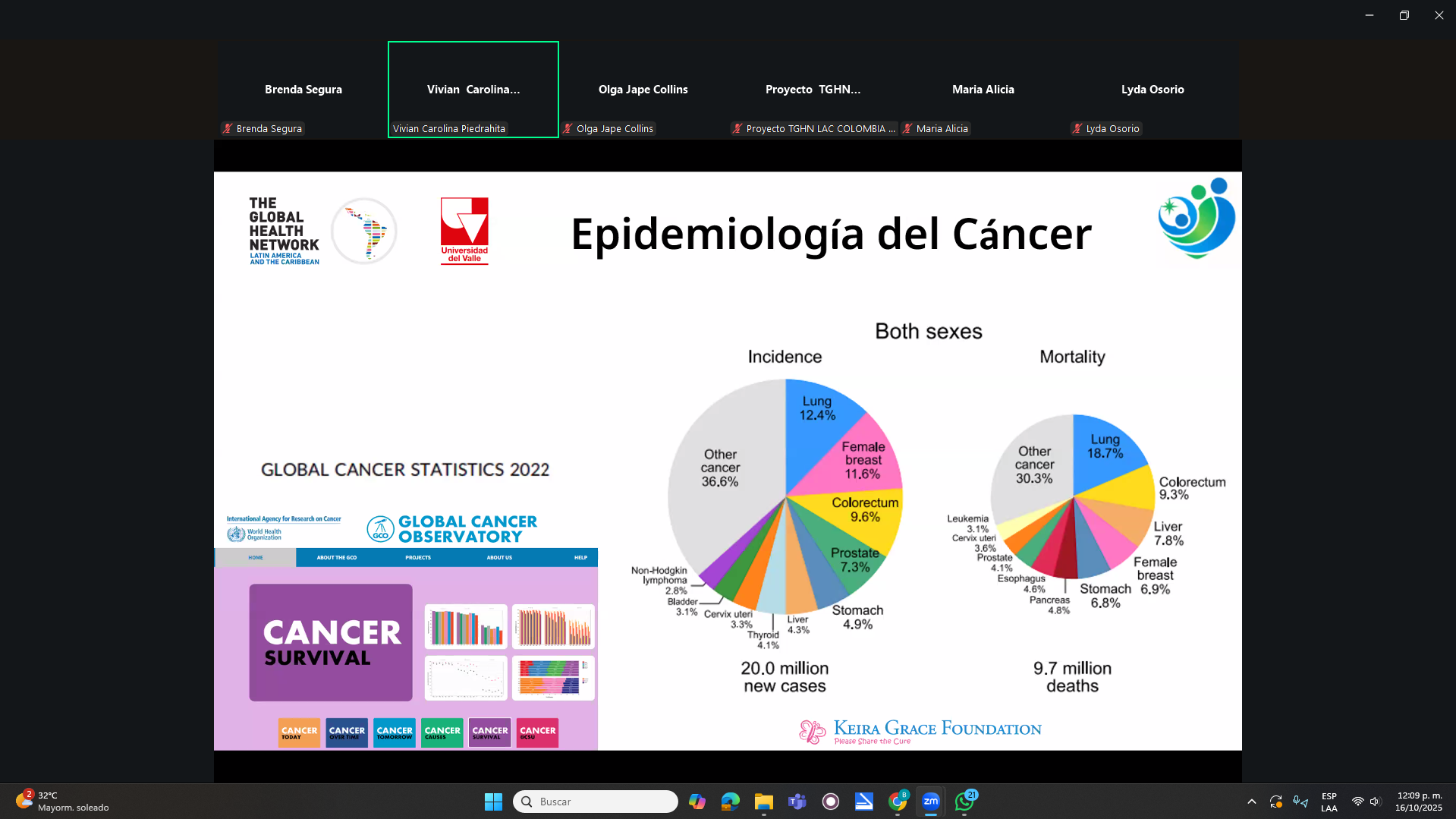Select the Proyecto TGHN participant tile

point(813,89)
